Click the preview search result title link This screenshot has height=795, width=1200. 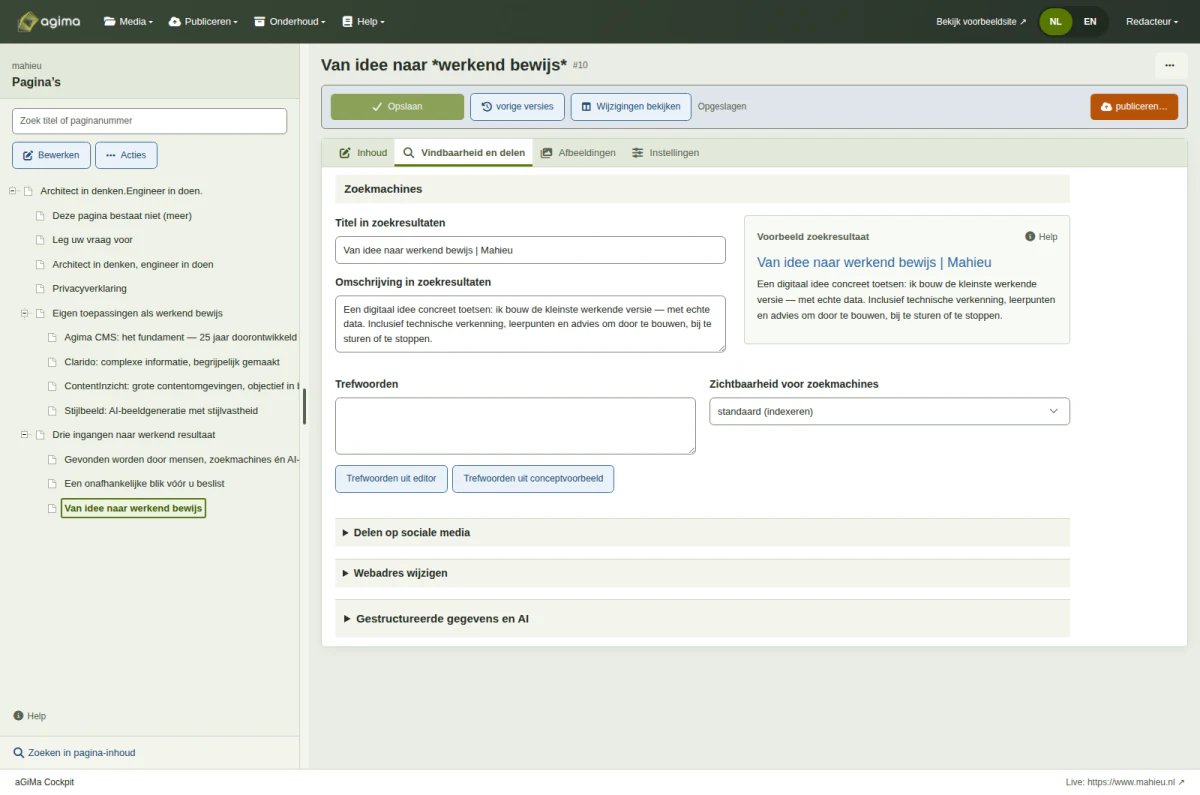(874, 262)
